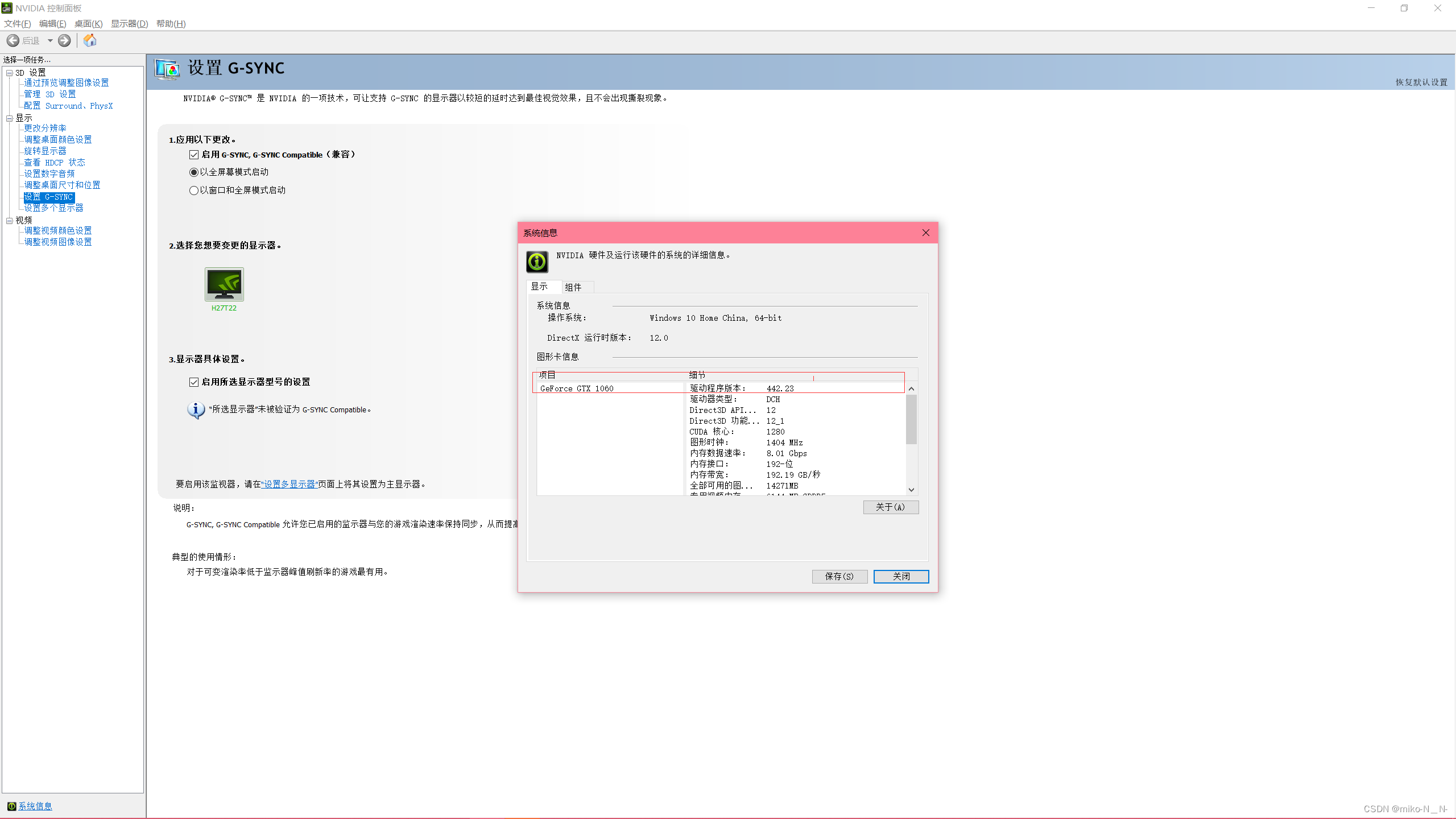The width and height of the screenshot is (1456, 819).
Task: Open the Home icon in toolbar
Action: 90,40
